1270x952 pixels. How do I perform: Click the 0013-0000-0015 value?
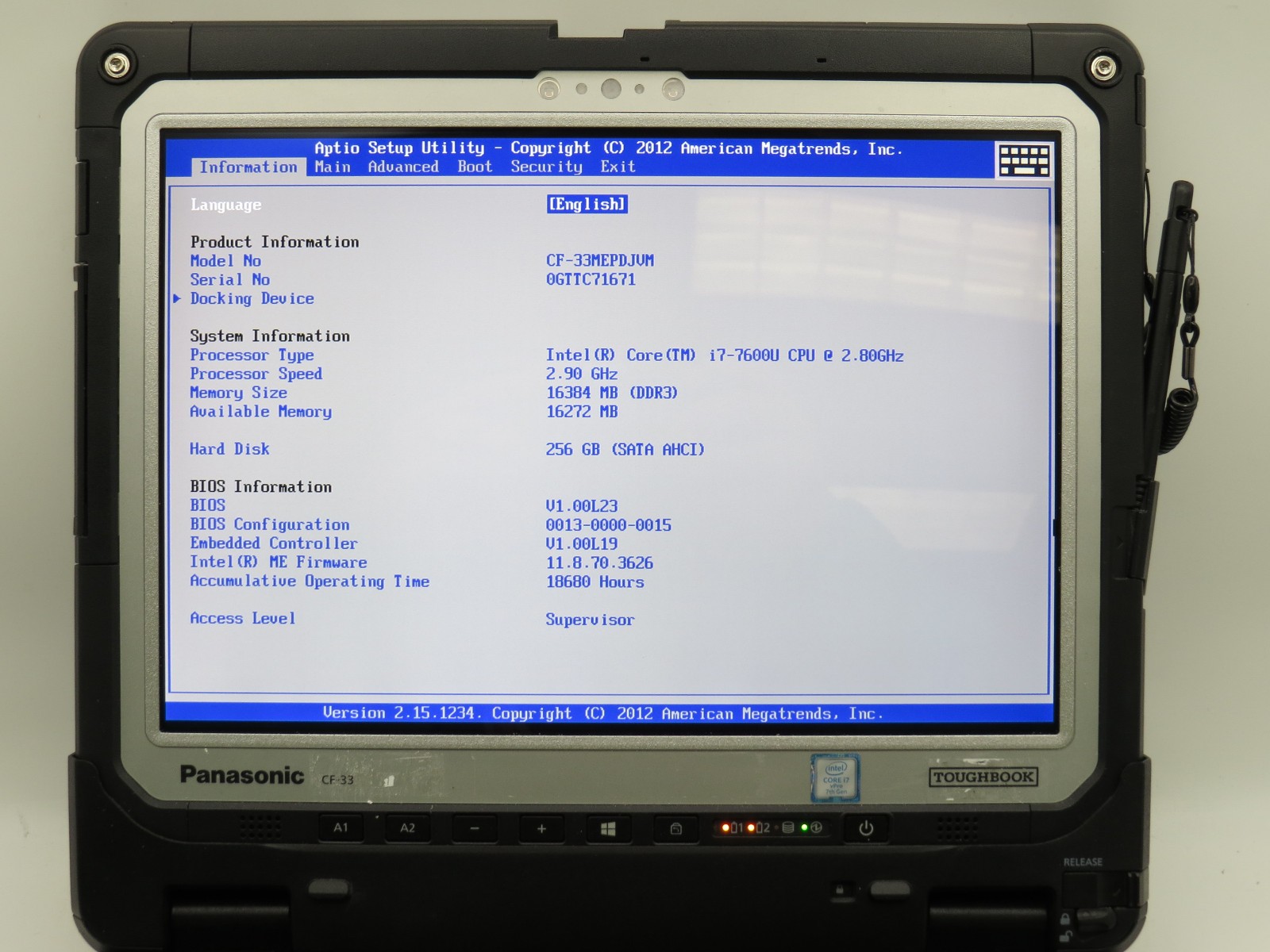(x=609, y=525)
